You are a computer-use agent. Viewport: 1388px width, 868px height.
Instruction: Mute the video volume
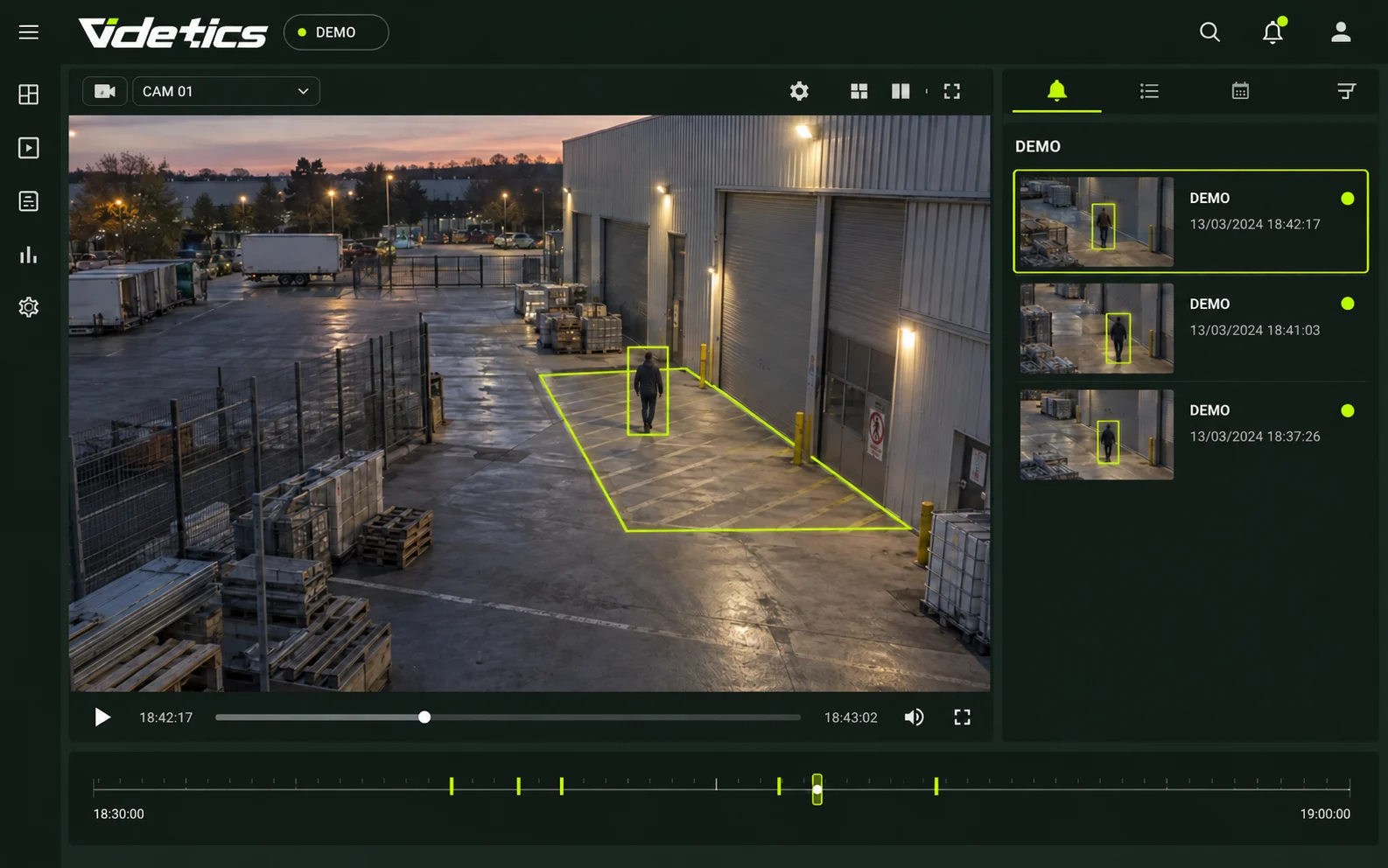[x=914, y=717]
